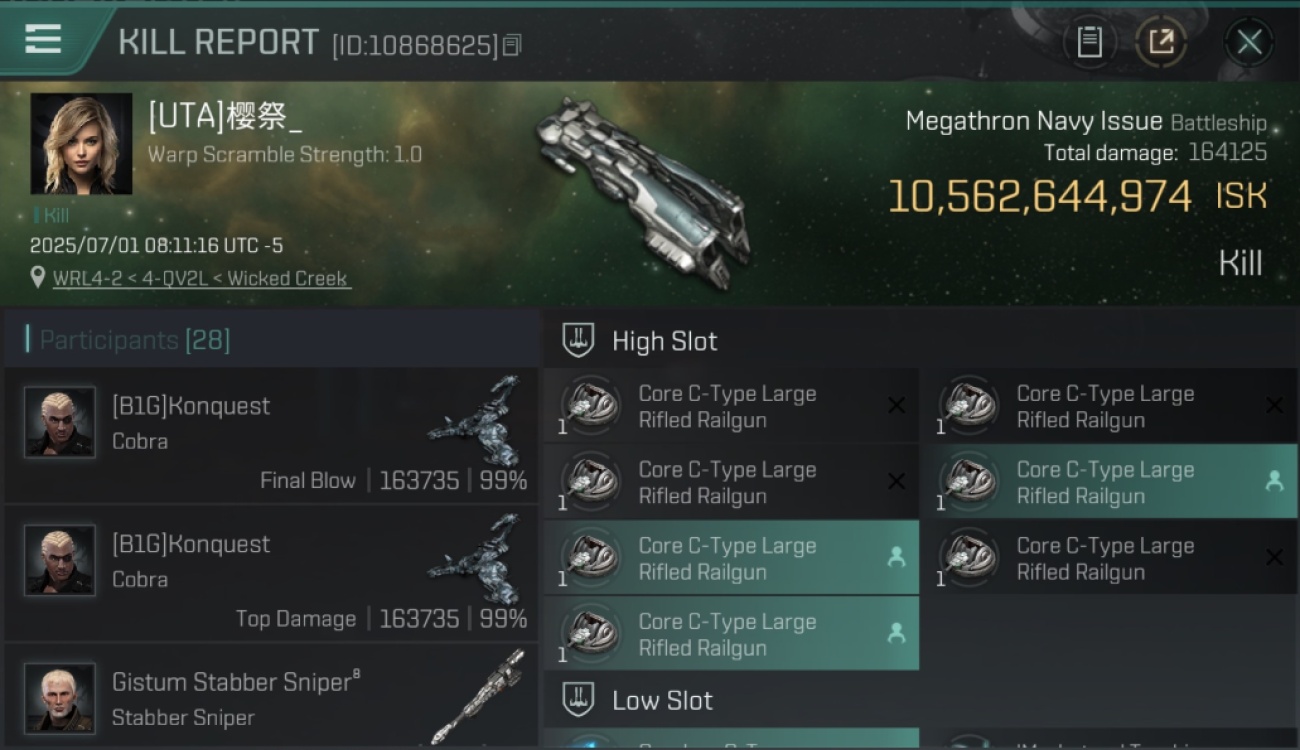Click Konquest's portrait in Final Blow row
1300x750 pixels.
click(x=60, y=421)
